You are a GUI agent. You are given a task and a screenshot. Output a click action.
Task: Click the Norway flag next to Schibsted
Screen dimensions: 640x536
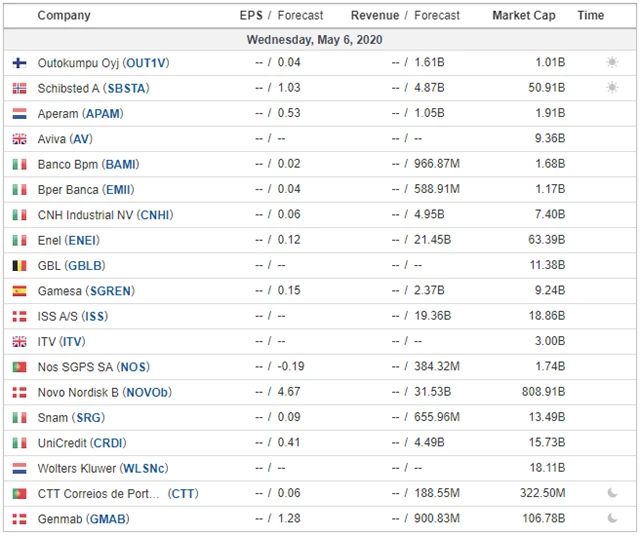tap(19, 88)
